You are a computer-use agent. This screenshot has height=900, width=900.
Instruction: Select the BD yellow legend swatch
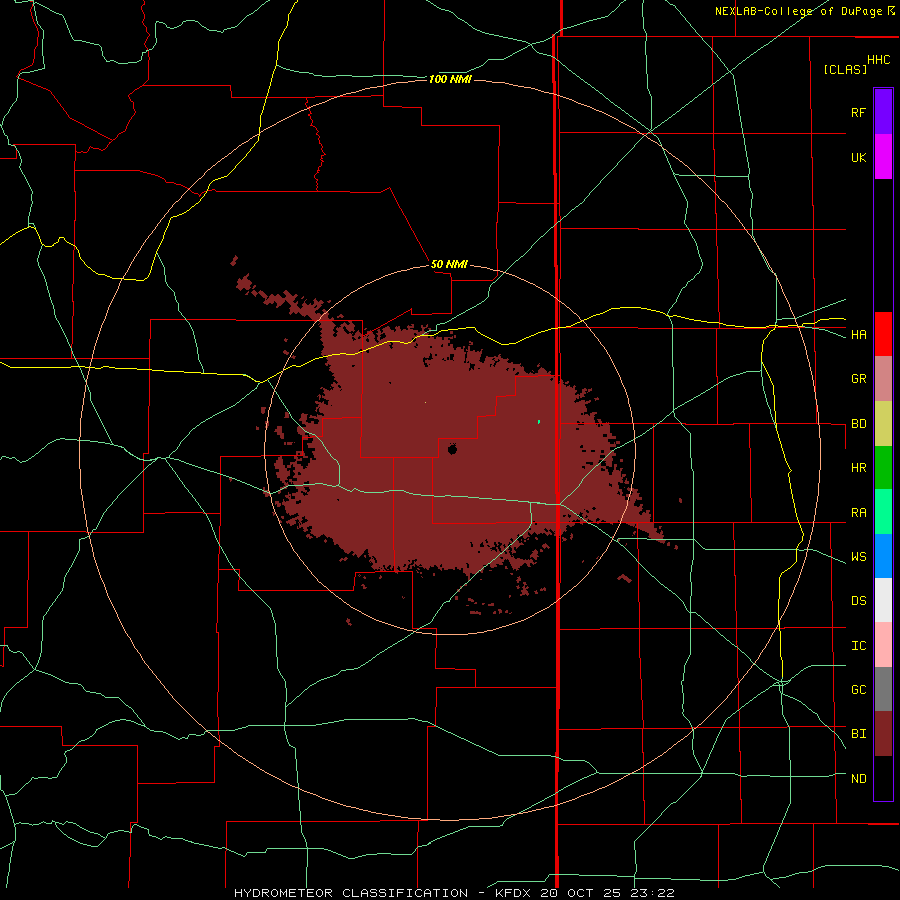coord(883,424)
